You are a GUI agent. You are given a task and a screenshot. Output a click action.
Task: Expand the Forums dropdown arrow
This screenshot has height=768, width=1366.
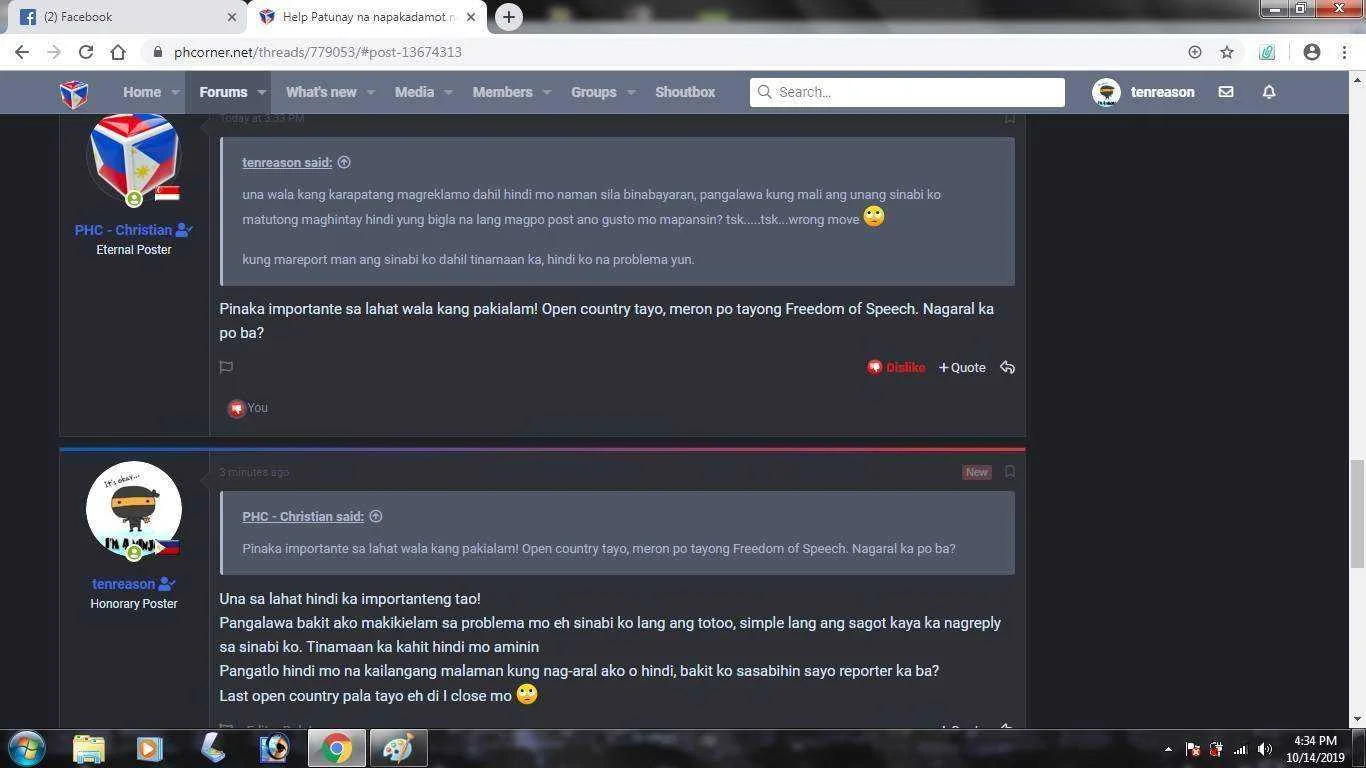click(261, 92)
